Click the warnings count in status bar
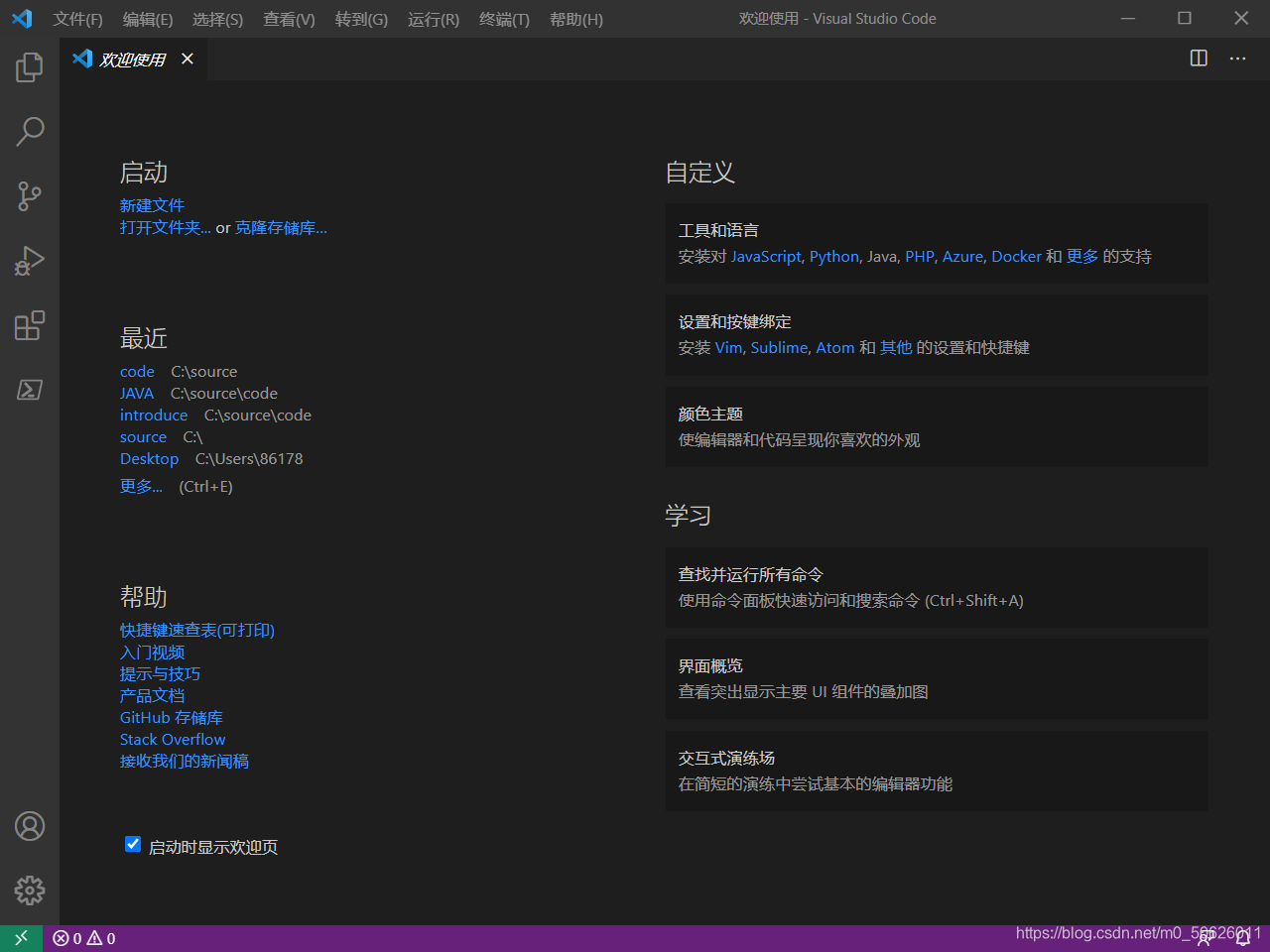 pyautogui.click(x=101, y=938)
